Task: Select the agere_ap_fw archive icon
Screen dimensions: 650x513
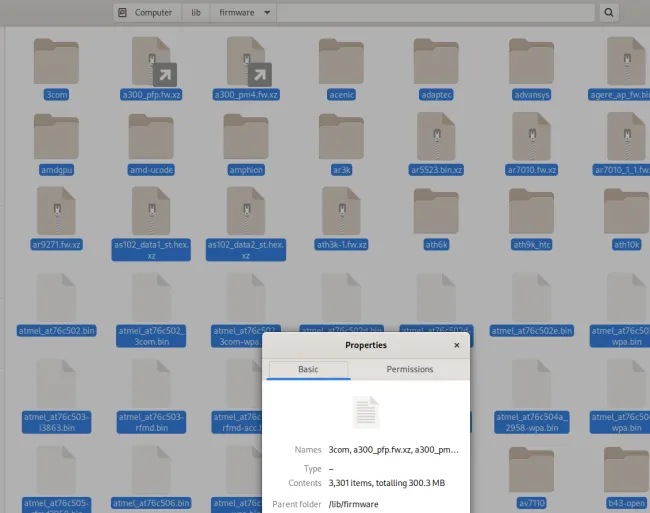Action: (x=626, y=61)
